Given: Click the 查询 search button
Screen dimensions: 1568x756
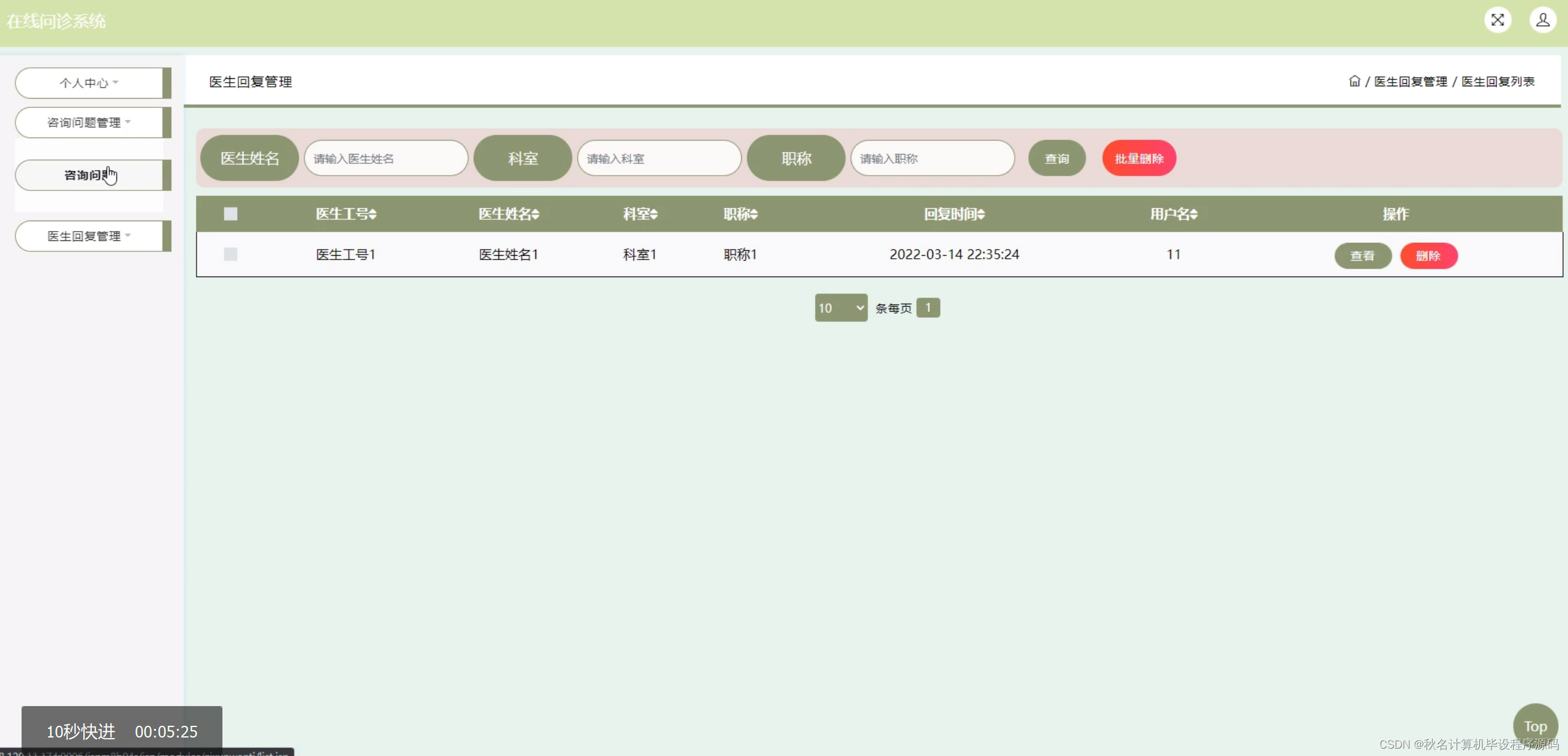Looking at the screenshot, I should [1056, 158].
